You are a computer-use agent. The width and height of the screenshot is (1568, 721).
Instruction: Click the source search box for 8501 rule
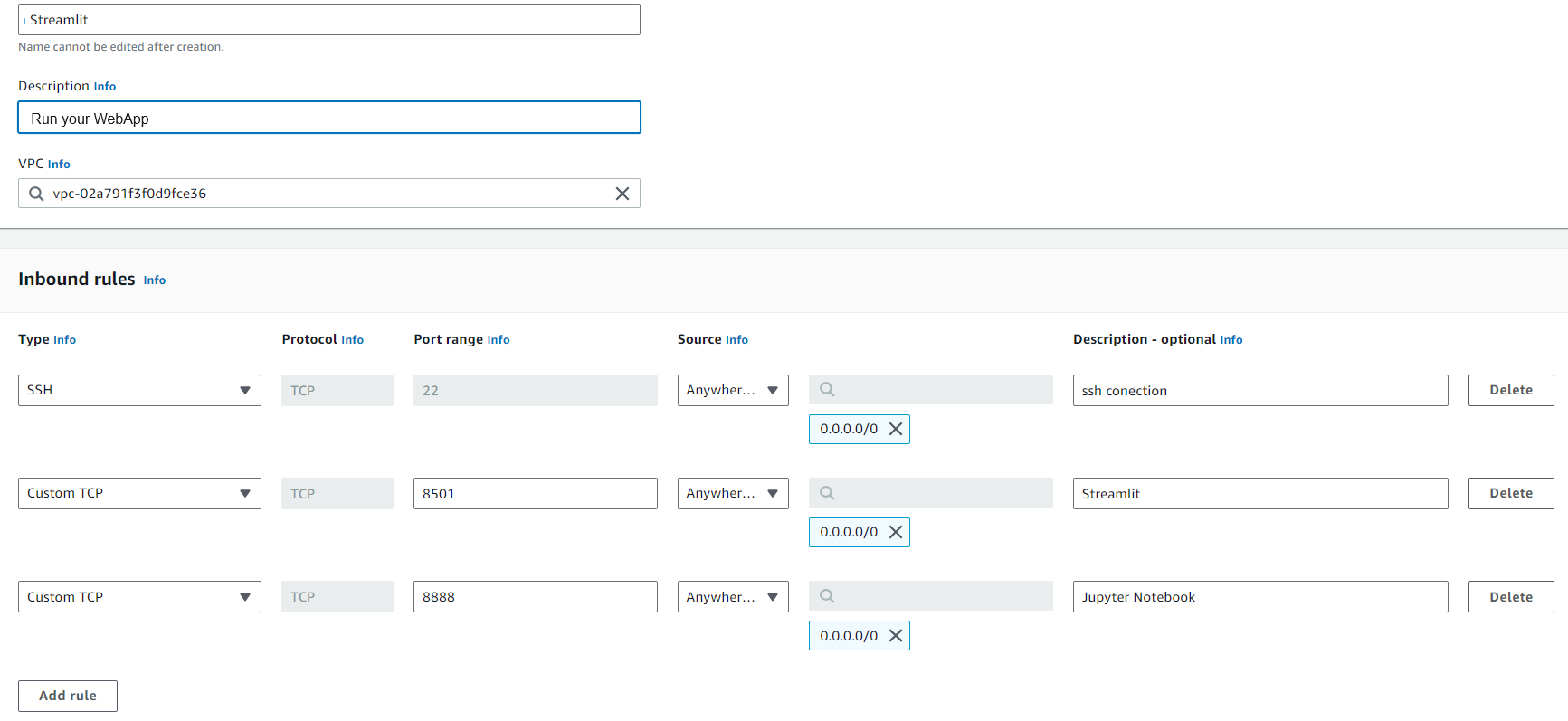(x=931, y=493)
